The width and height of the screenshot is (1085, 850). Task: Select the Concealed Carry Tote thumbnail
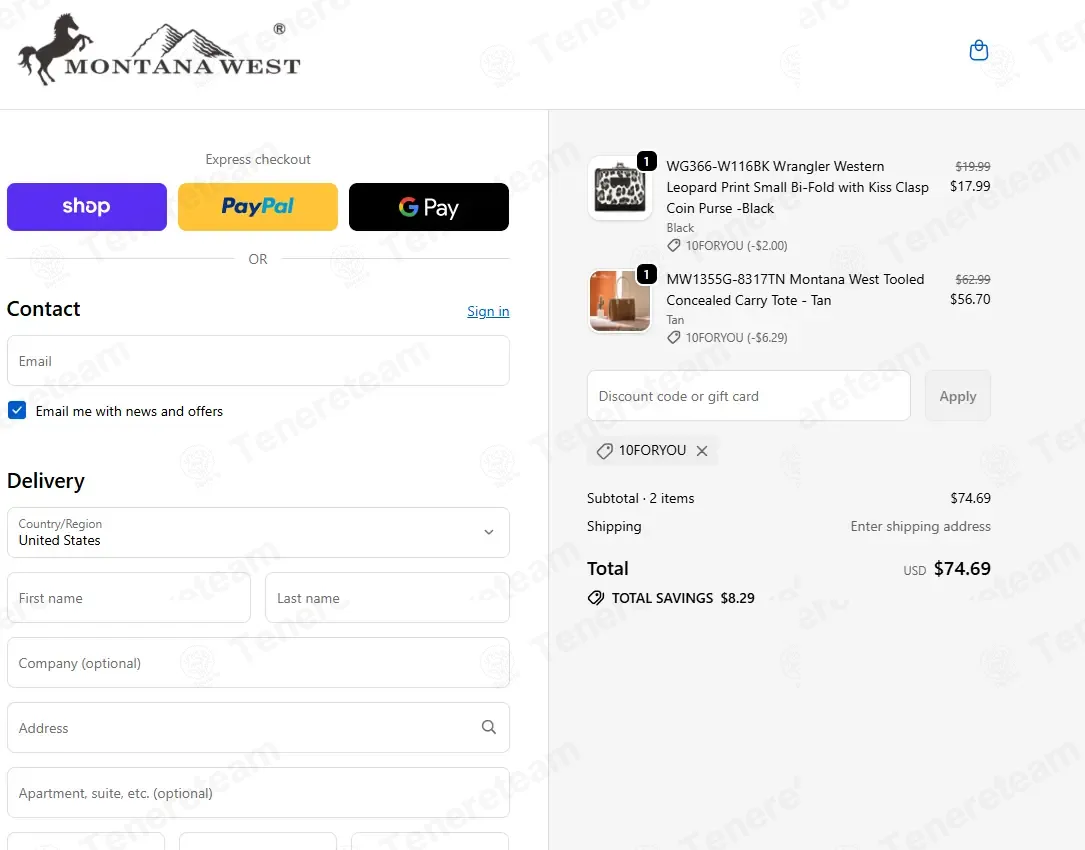(619, 301)
